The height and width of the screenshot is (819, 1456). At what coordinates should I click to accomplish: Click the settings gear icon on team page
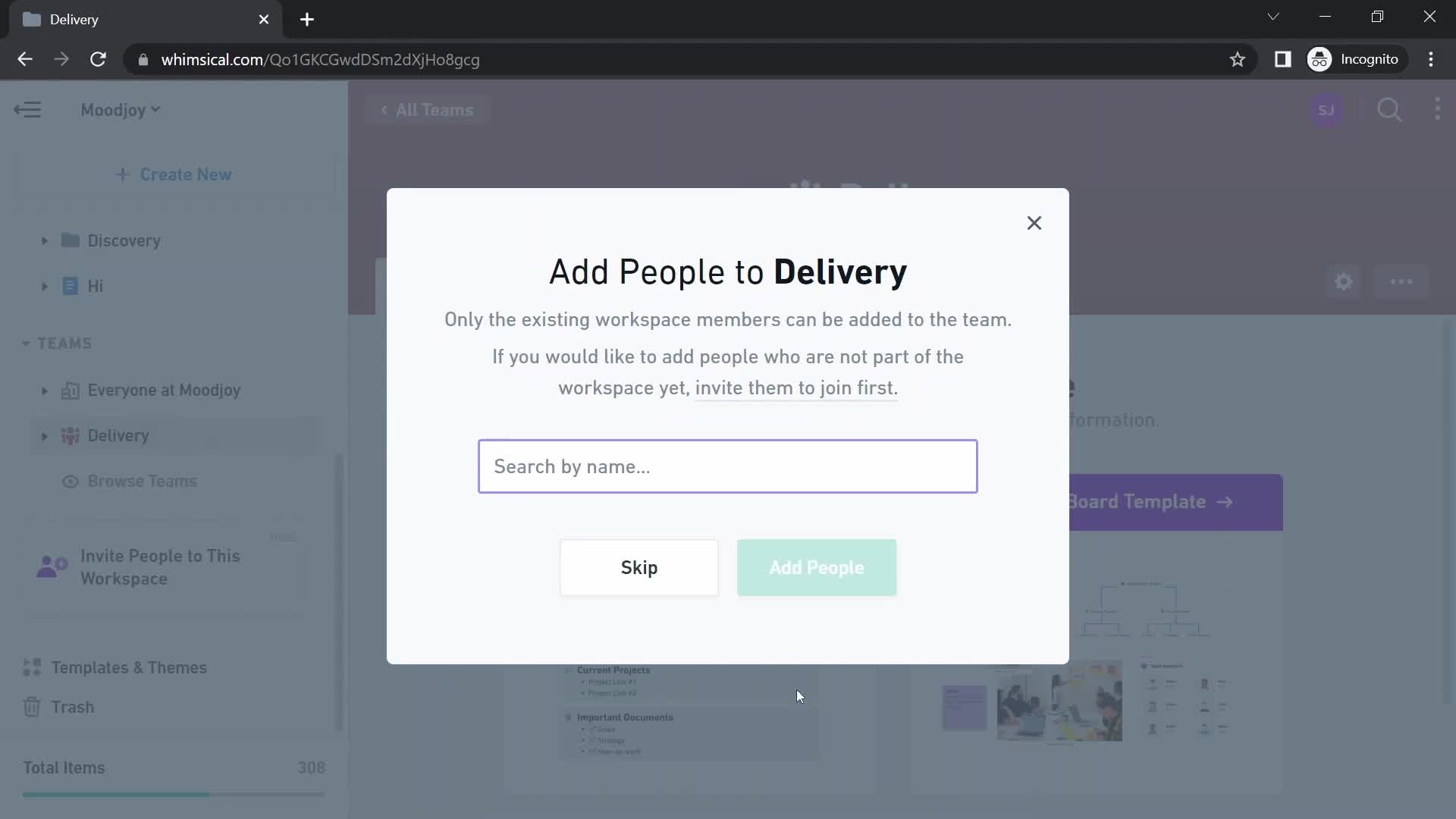pos(1344,283)
